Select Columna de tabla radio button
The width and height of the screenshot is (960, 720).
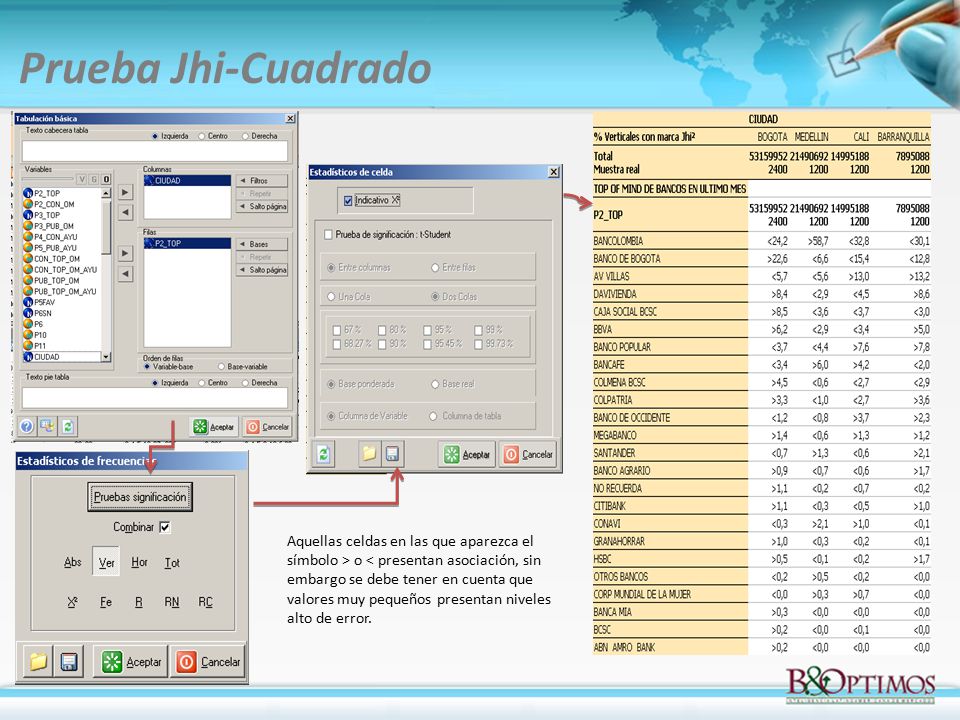[433, 416]
